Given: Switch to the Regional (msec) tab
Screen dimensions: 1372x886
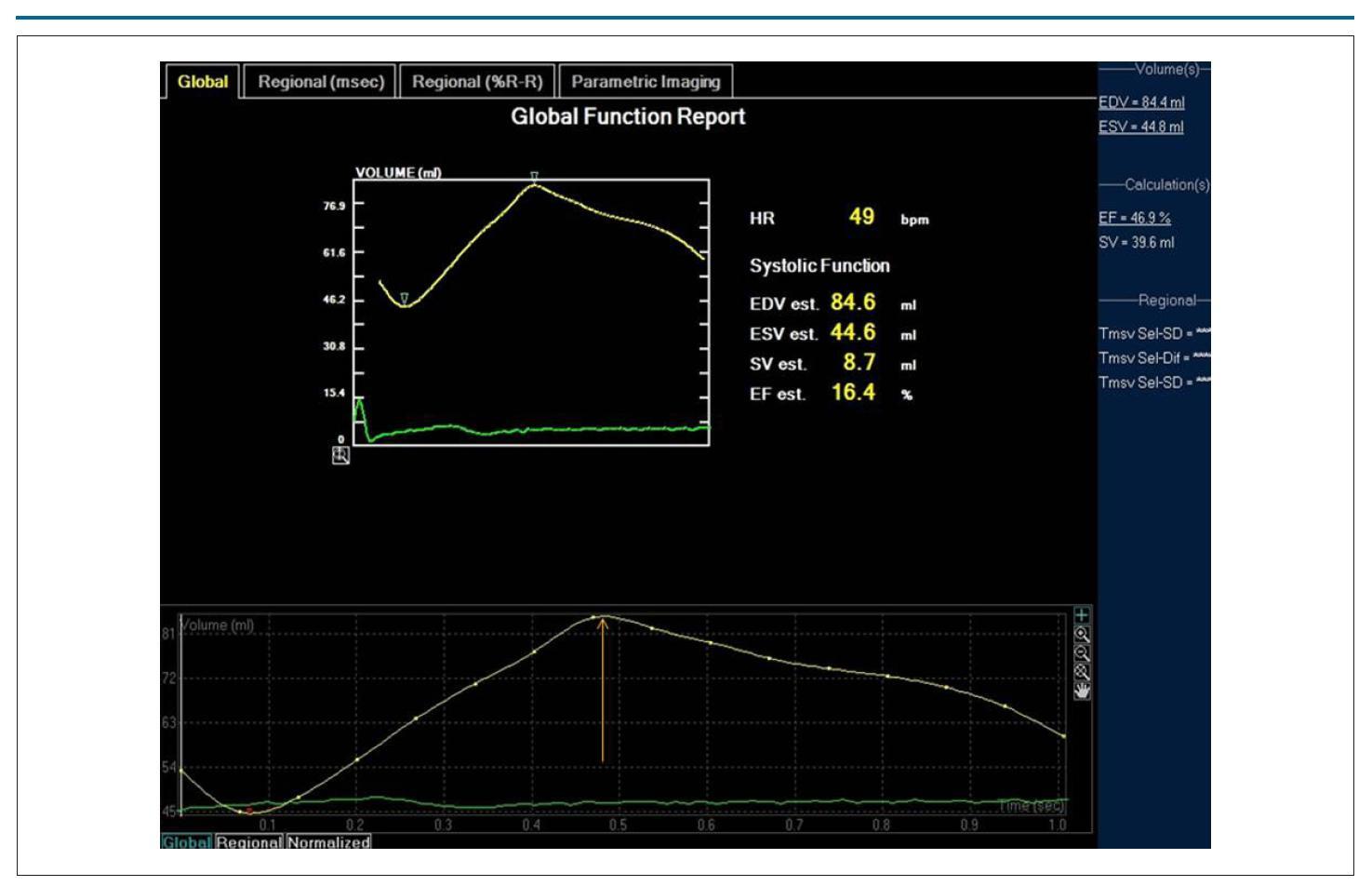Looking at the screenshot, I should click(321, 82).
